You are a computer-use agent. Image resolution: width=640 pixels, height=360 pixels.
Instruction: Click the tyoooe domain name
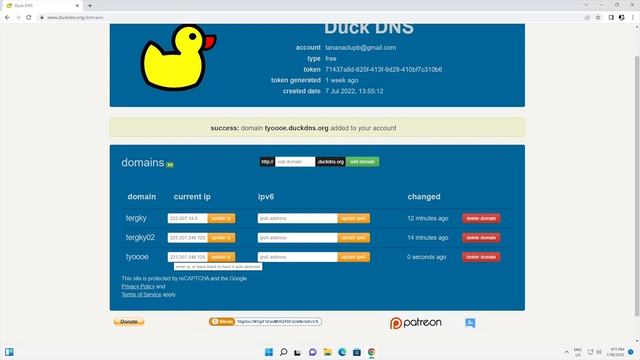pos(137,257)
